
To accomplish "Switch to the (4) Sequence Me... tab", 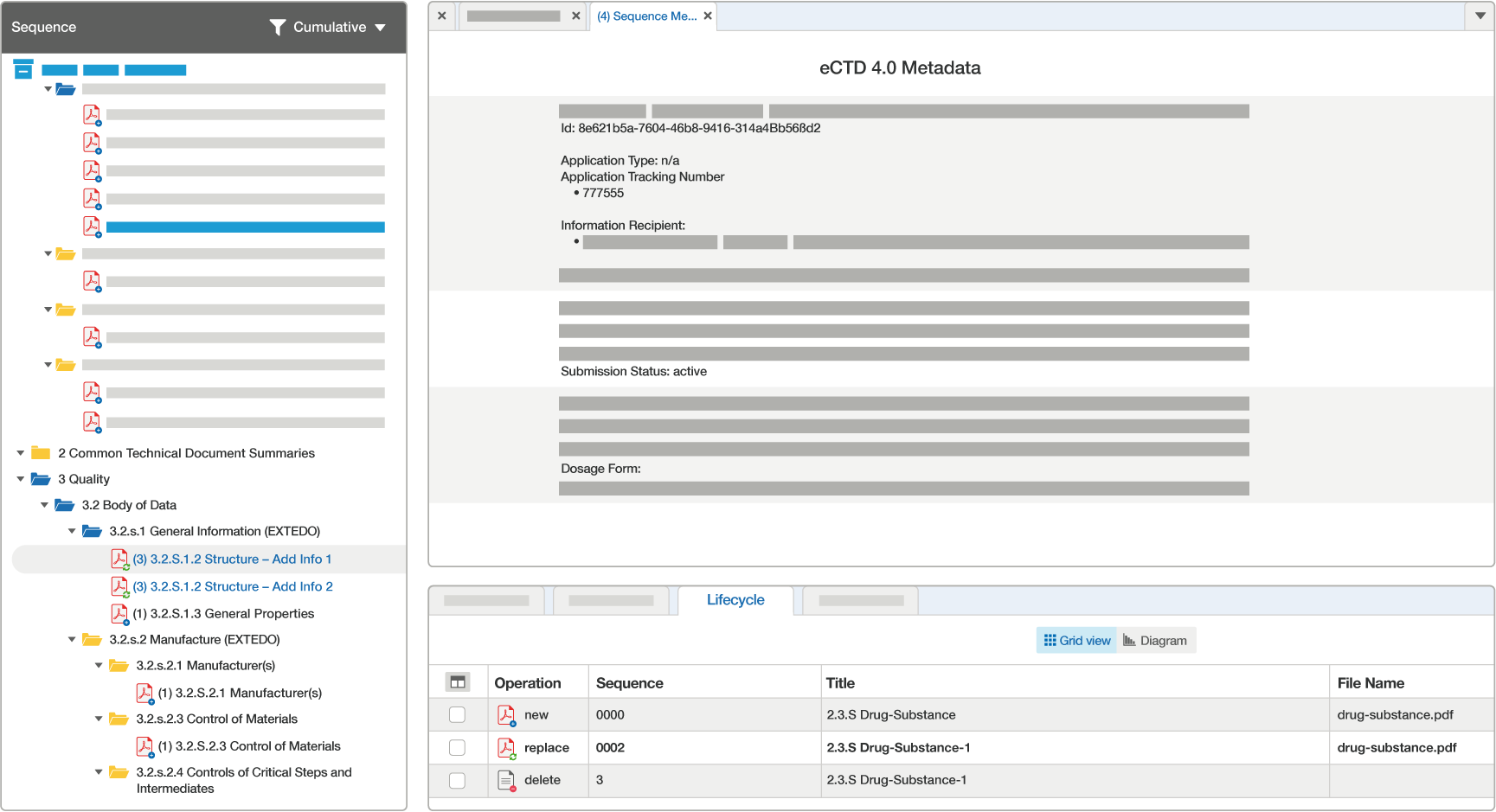I will 647,16.
